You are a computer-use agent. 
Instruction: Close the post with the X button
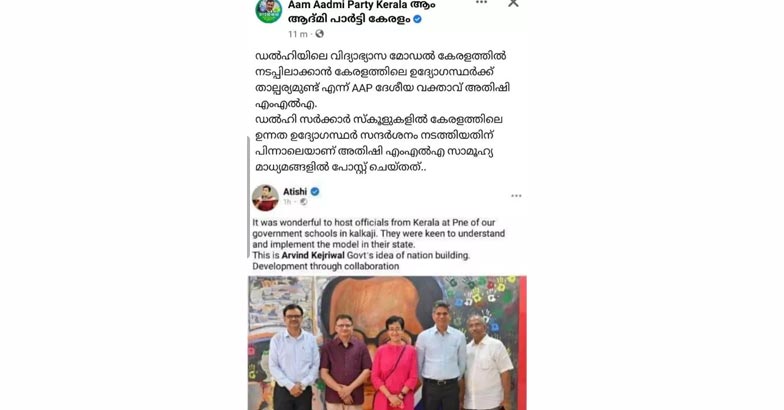(x=513, y=4)
